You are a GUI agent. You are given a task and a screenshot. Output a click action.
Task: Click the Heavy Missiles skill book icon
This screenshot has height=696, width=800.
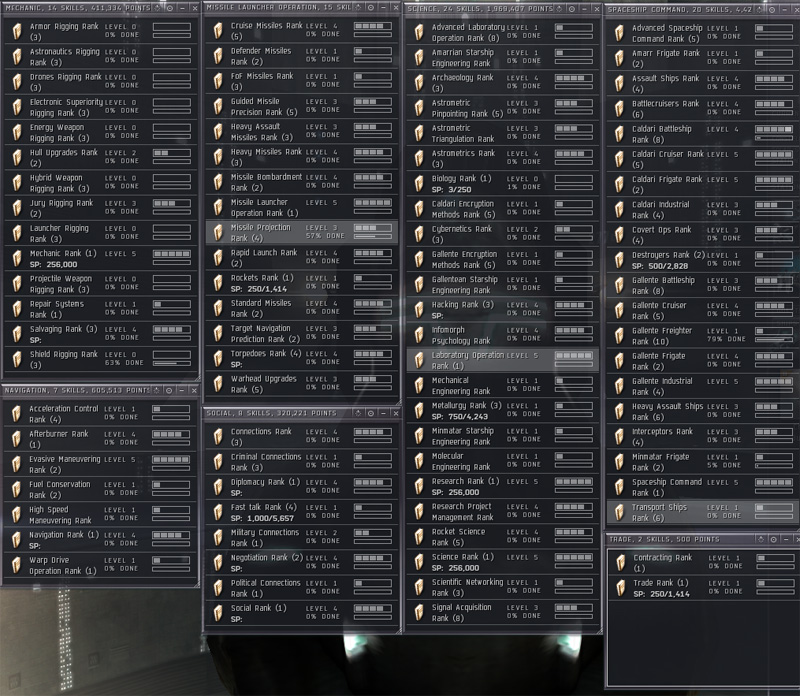pyautogui.click(x=218, y=157)
